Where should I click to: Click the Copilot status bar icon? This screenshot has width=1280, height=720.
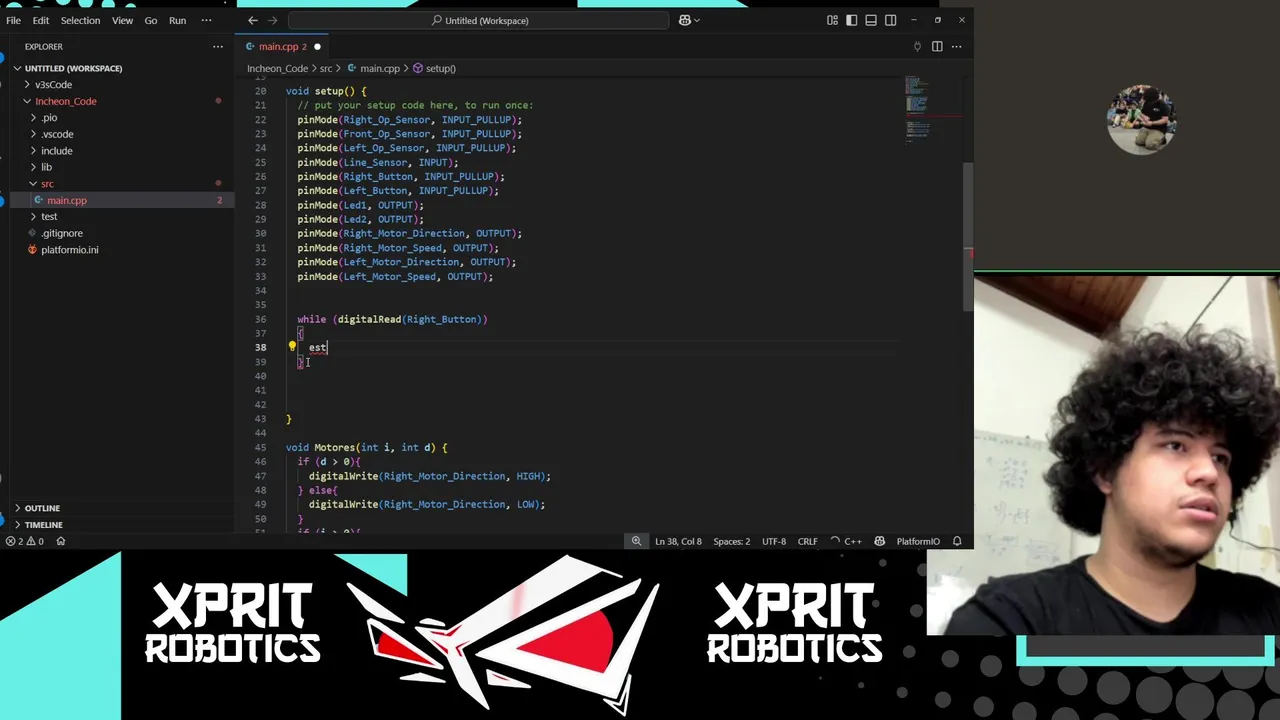tap(879, 541)
